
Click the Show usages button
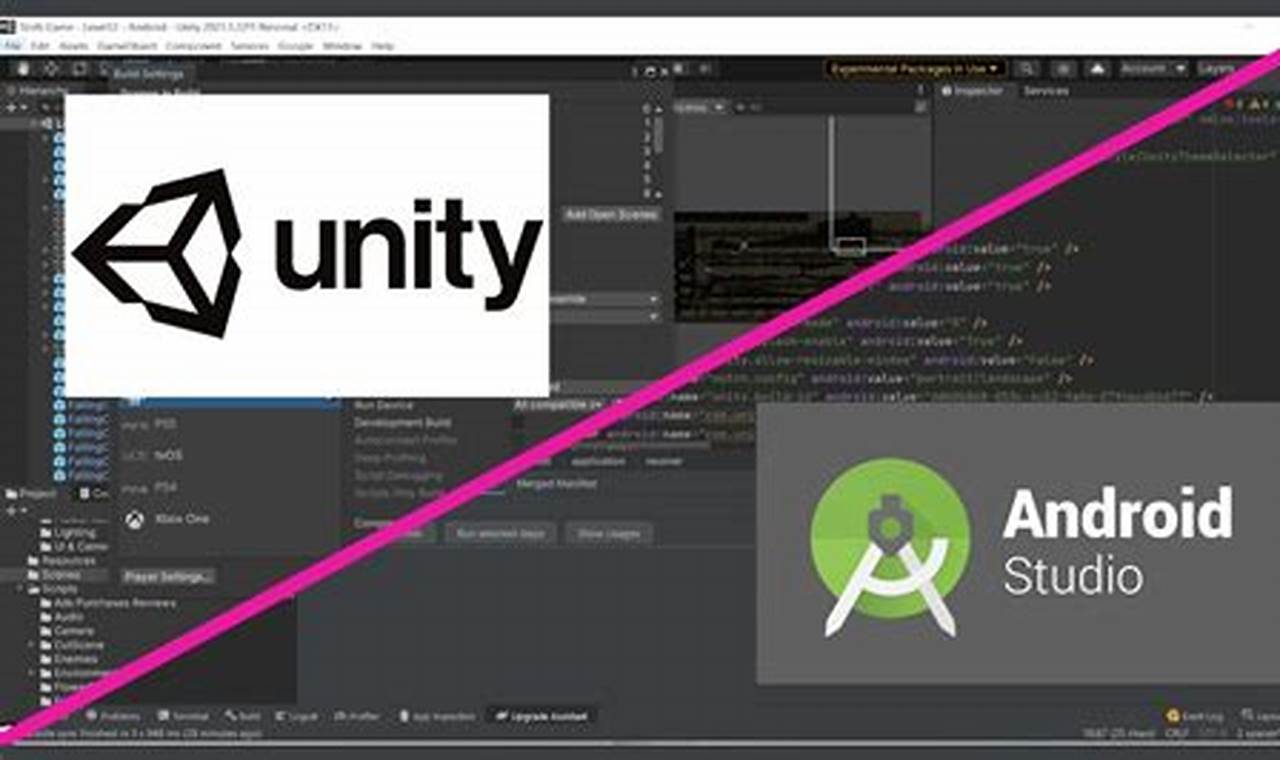click(x=609, y=534)
